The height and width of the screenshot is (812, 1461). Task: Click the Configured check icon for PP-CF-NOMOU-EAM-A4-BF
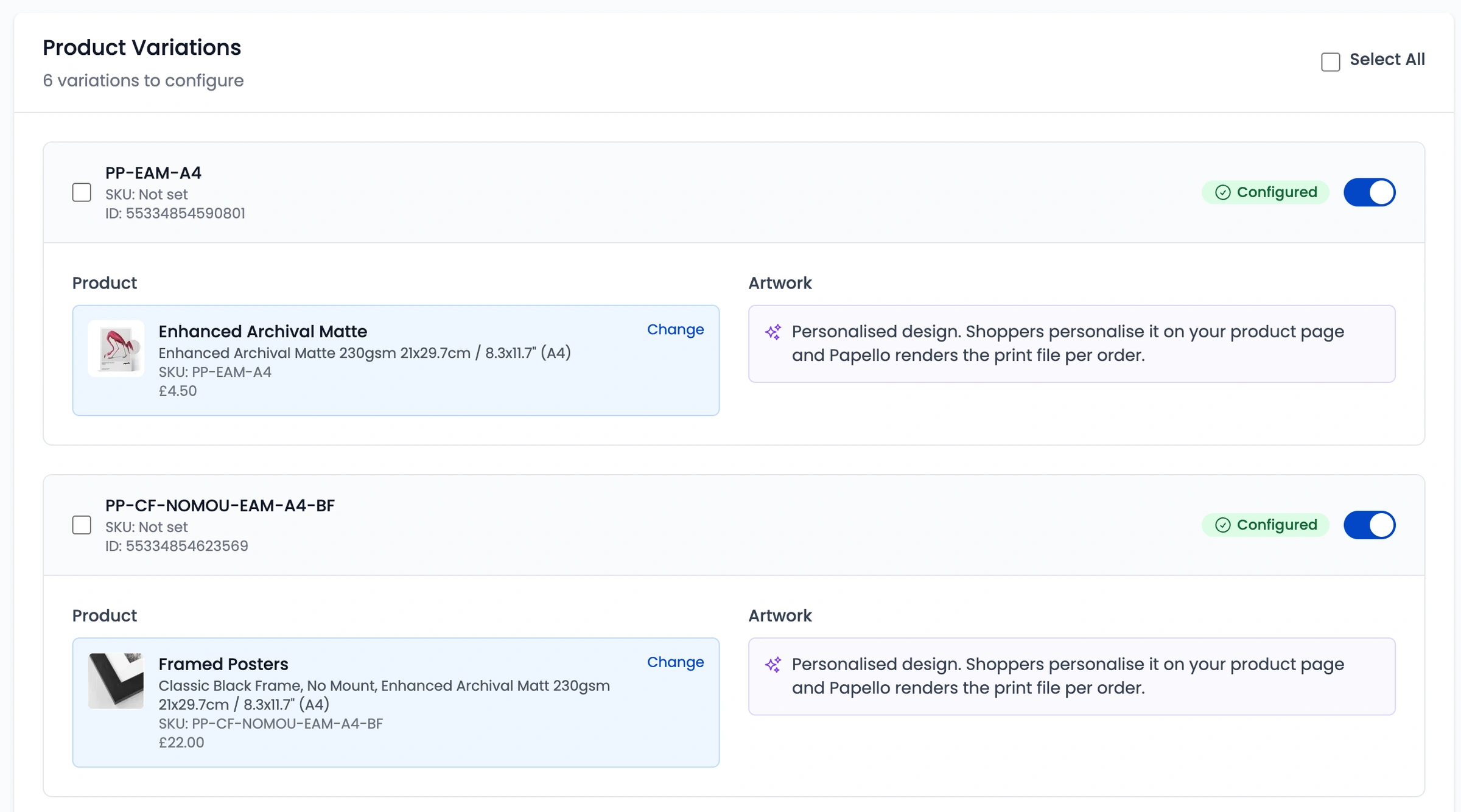pyautogui.click(x=1222, y=525)
